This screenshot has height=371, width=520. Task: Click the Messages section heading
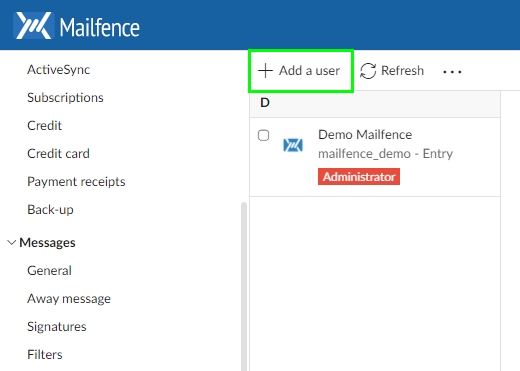point(47,242)
